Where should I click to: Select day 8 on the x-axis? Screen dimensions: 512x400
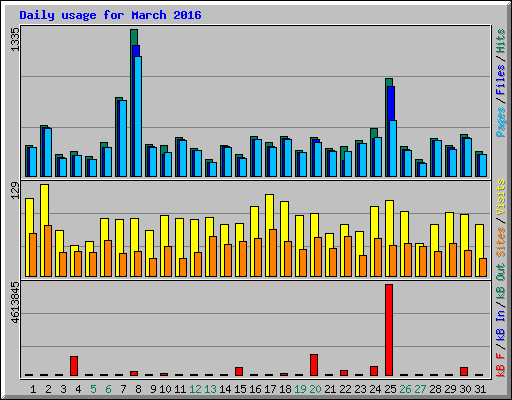pyautogui.click(x=138, y=389)
